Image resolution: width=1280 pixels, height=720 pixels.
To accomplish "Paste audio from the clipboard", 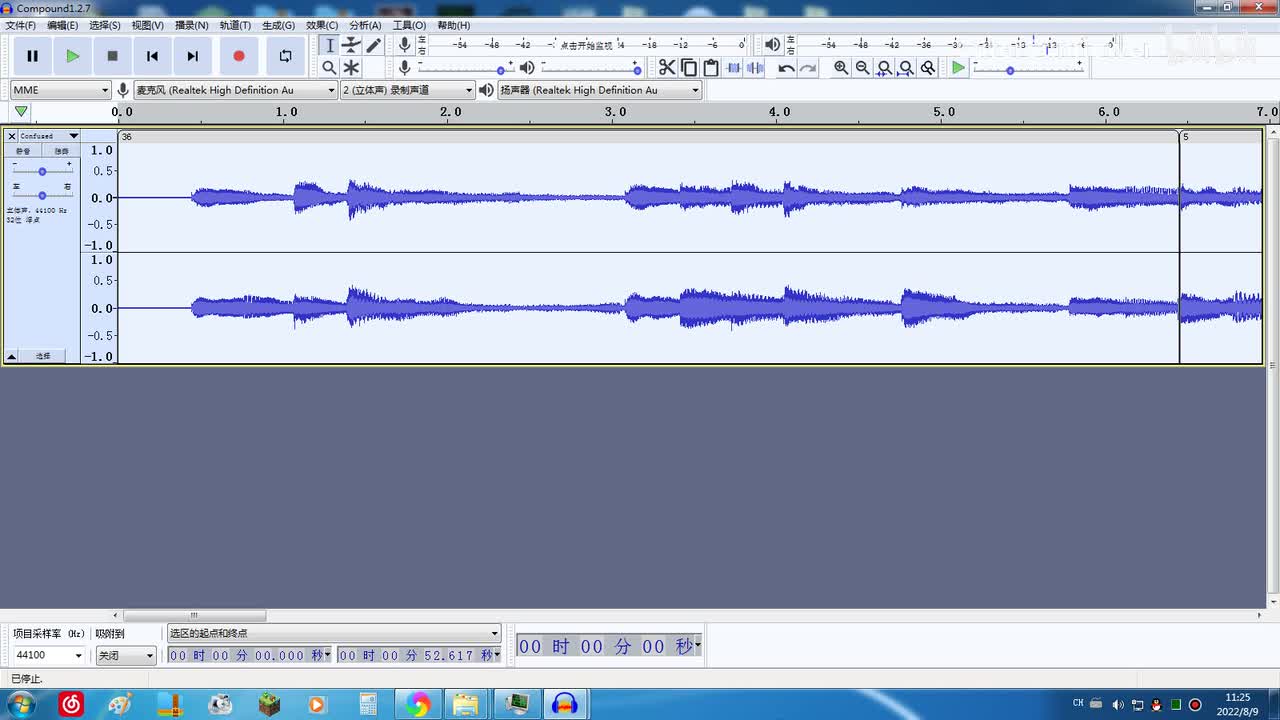I will [711, 67].
